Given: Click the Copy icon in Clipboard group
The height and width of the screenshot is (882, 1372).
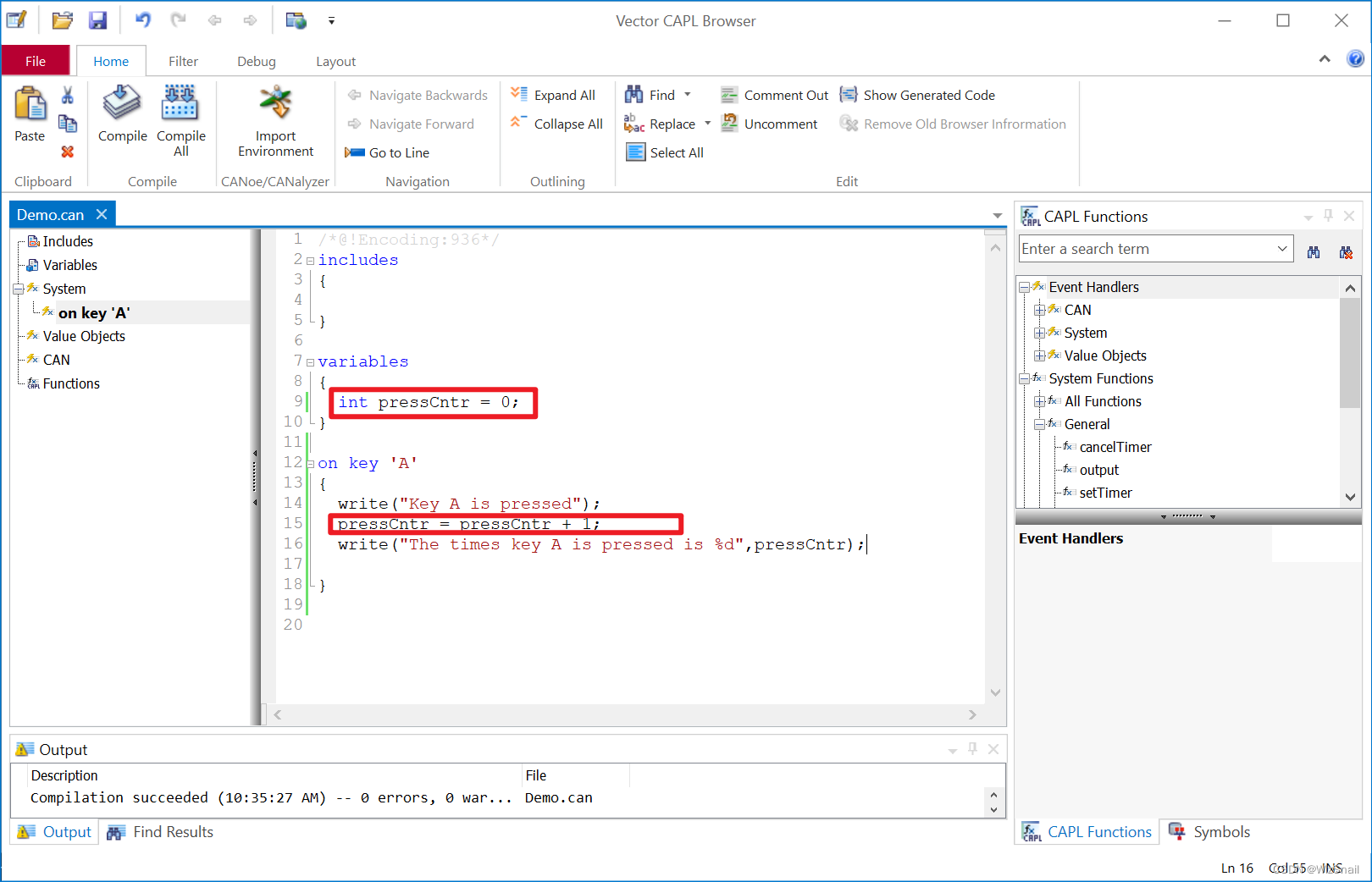Looking at the screenshot, I should coord(68,124).
